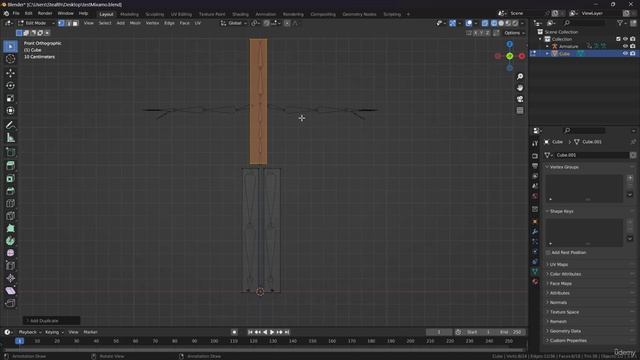Select the Cursor tool
Screen dimensions: 640x360
pyautogui.click(x=10, y=59)
